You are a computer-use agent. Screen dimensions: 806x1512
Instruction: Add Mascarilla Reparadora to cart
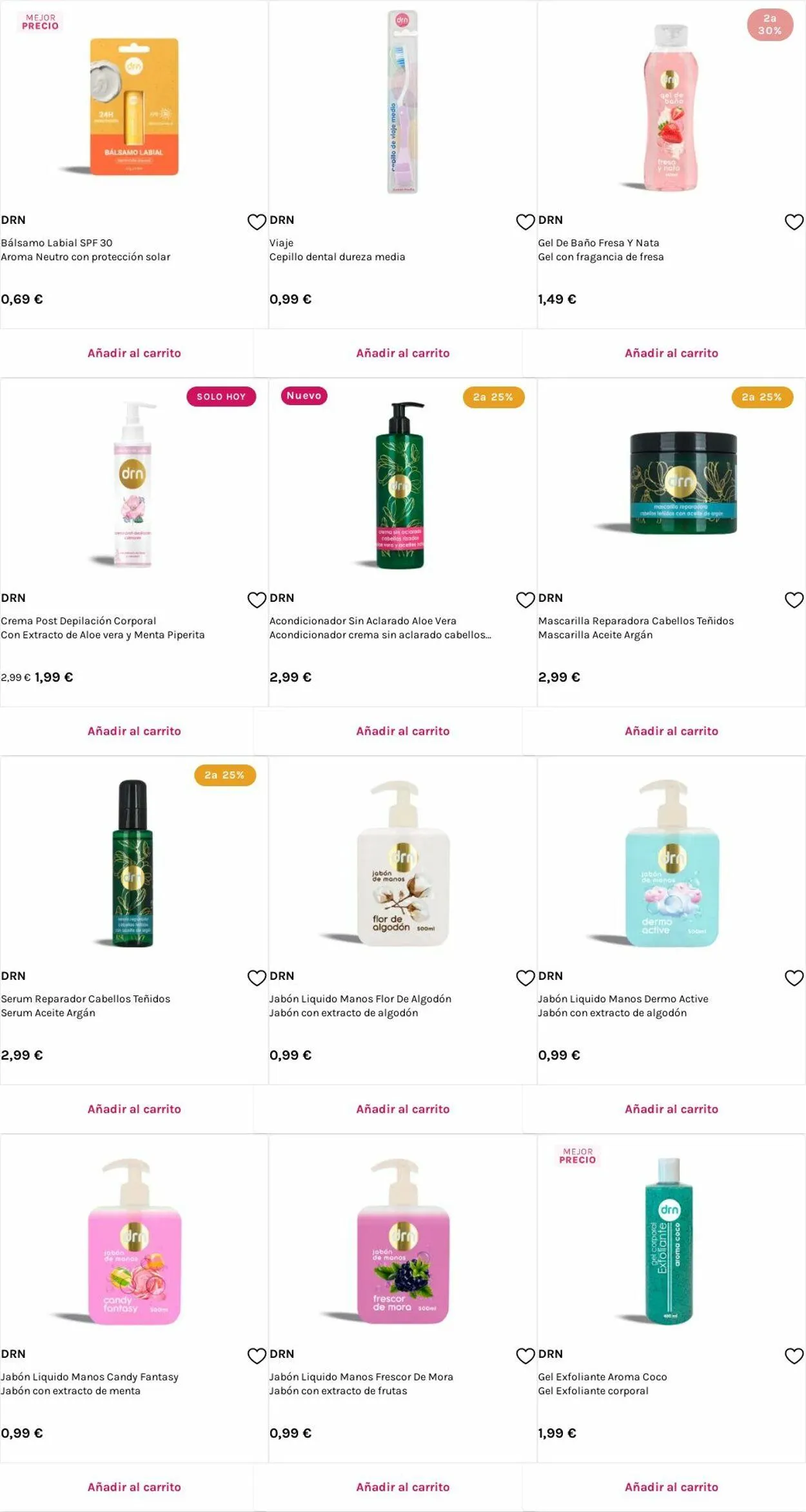click(671, 731)
